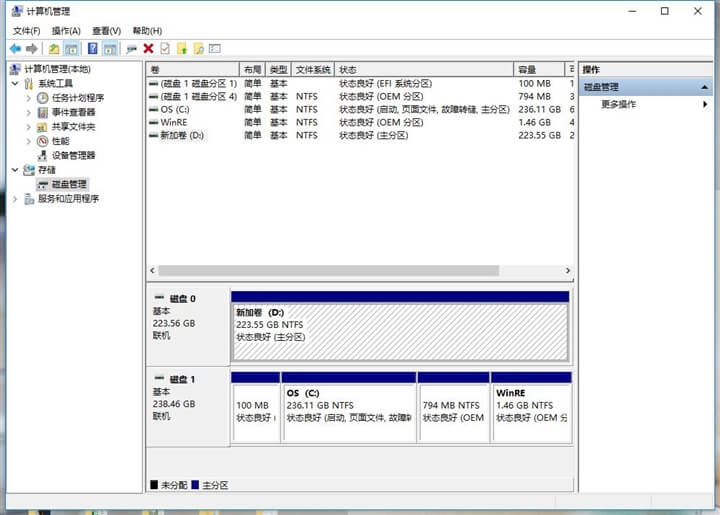
Task: Click the properties checkmark sheet toolbar icon
Action: [165, 48]
